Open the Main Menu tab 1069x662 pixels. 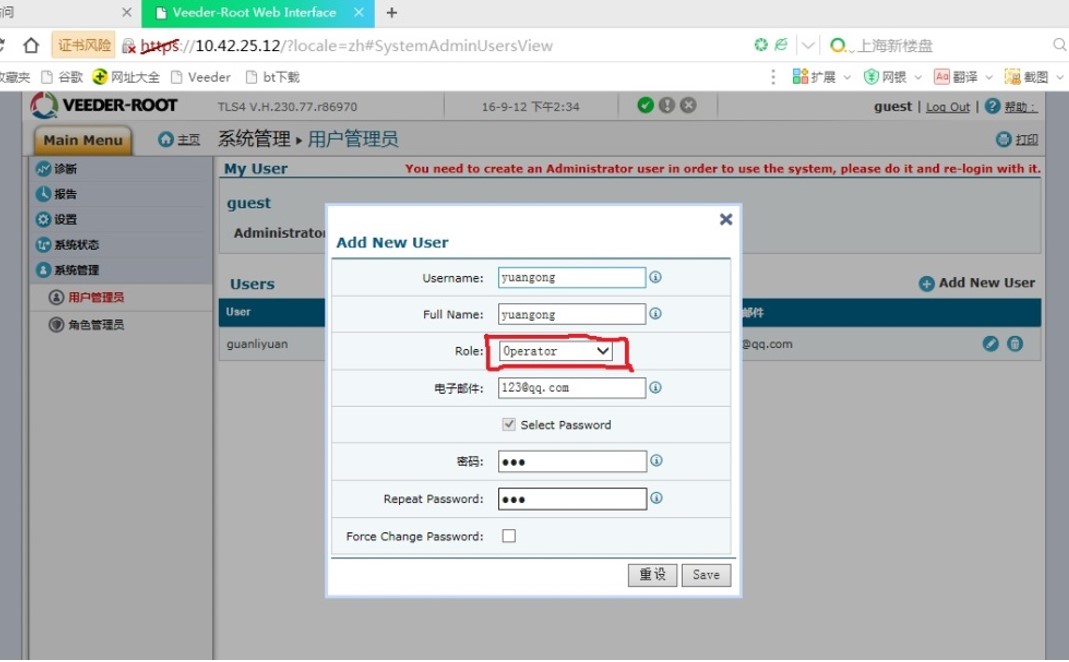point(83,141)
